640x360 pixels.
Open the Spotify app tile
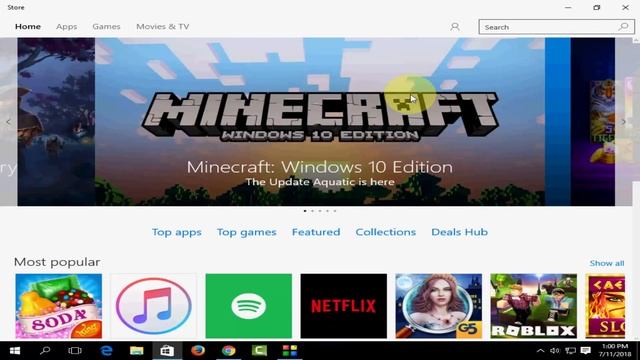click(x=249, y=306)
